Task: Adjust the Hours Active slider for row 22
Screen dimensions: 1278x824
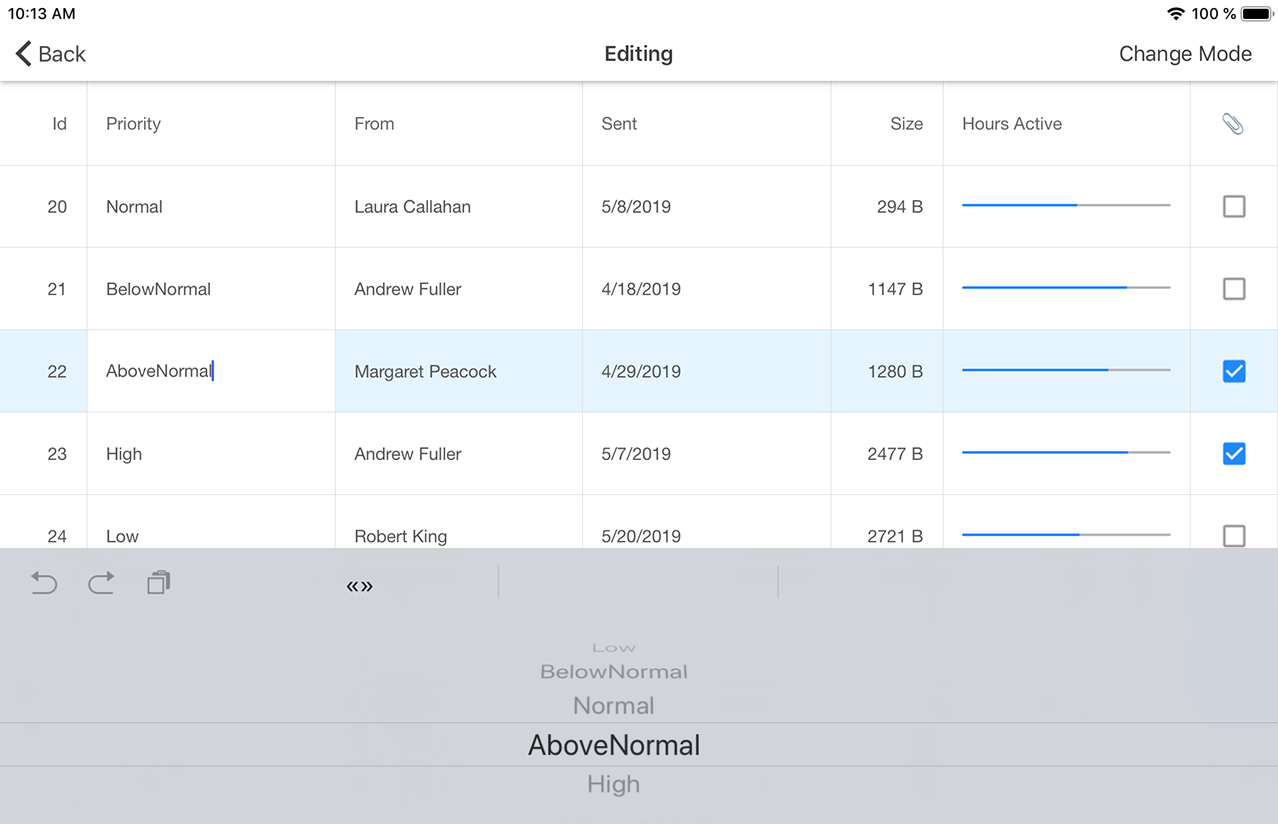Action: (1065, 370)
